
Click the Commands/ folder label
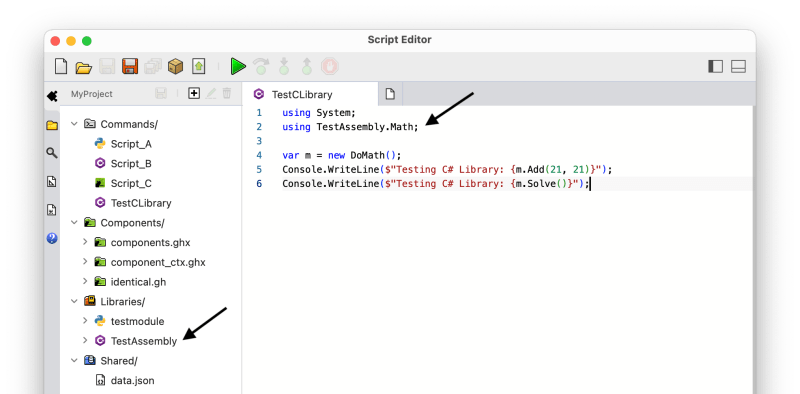coord(129,125)
